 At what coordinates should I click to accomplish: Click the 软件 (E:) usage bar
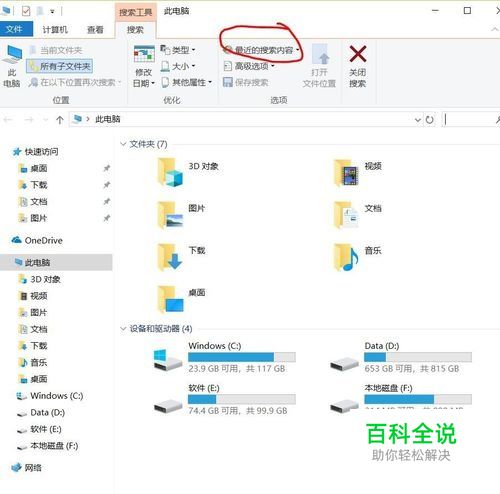pyautogui.click(x=242, y=399)
